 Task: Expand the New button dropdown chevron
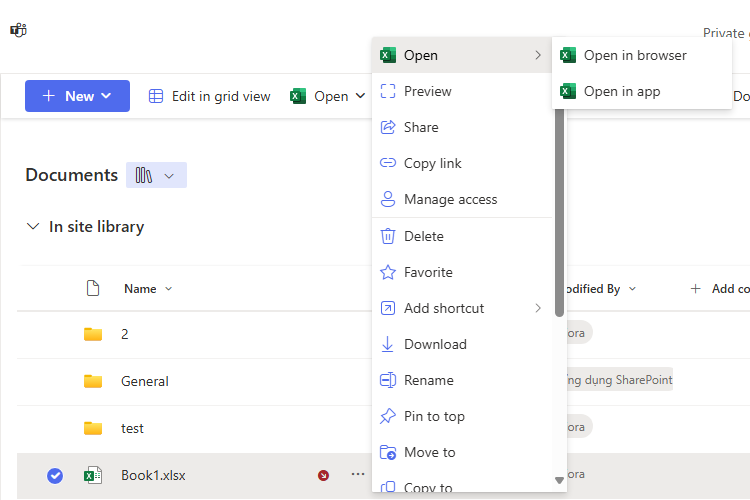(x=106, y=96)
